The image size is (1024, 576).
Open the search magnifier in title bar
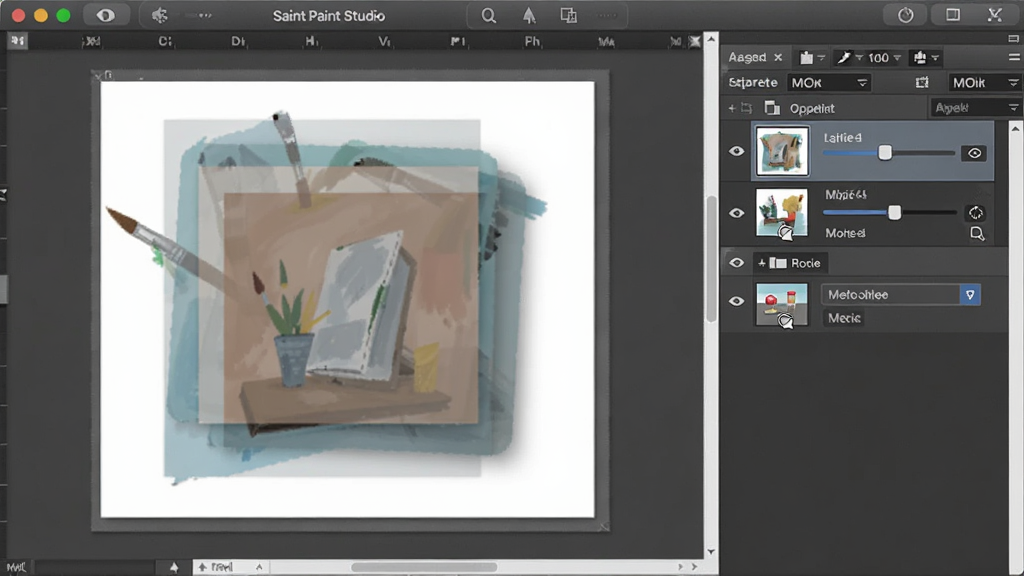(488, 16)
